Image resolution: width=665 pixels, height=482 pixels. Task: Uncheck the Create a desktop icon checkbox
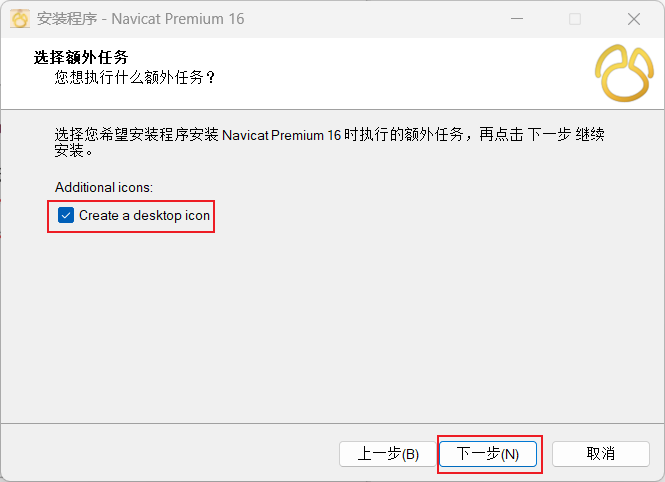66,215
